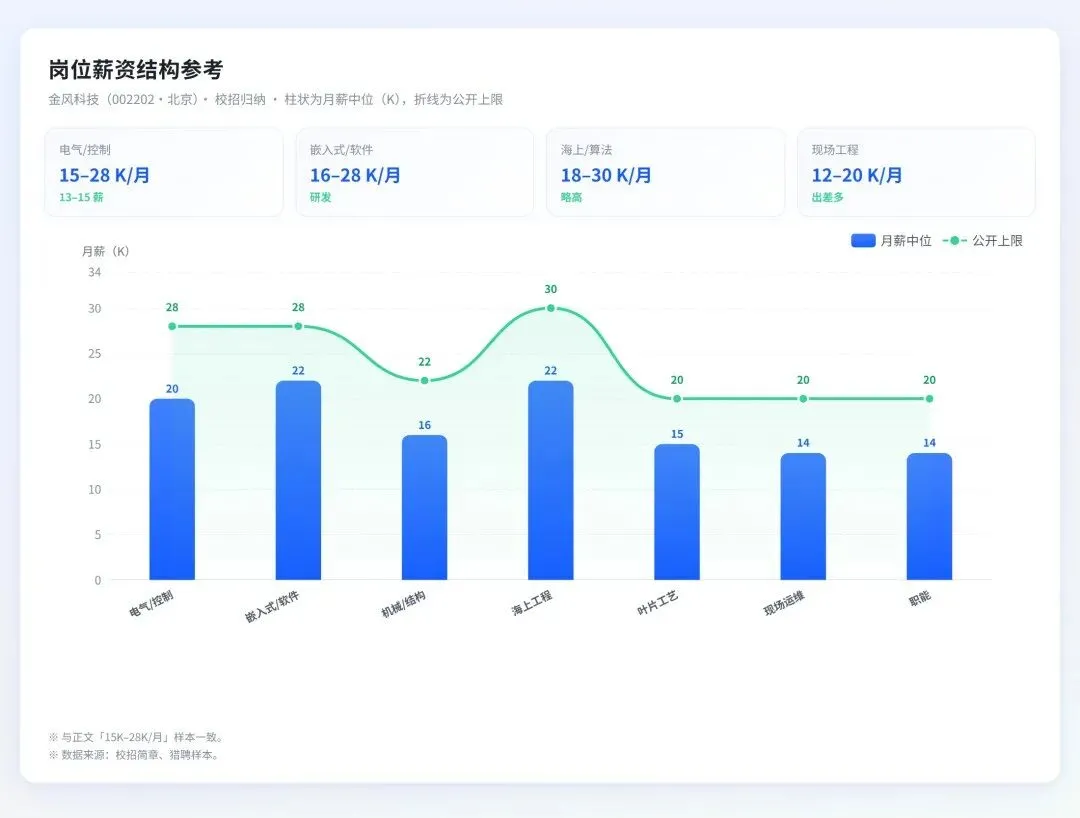
Task: Click the blue 15 label above 叶片工艺
Action: pyautogui.click(x=677, y=434)
